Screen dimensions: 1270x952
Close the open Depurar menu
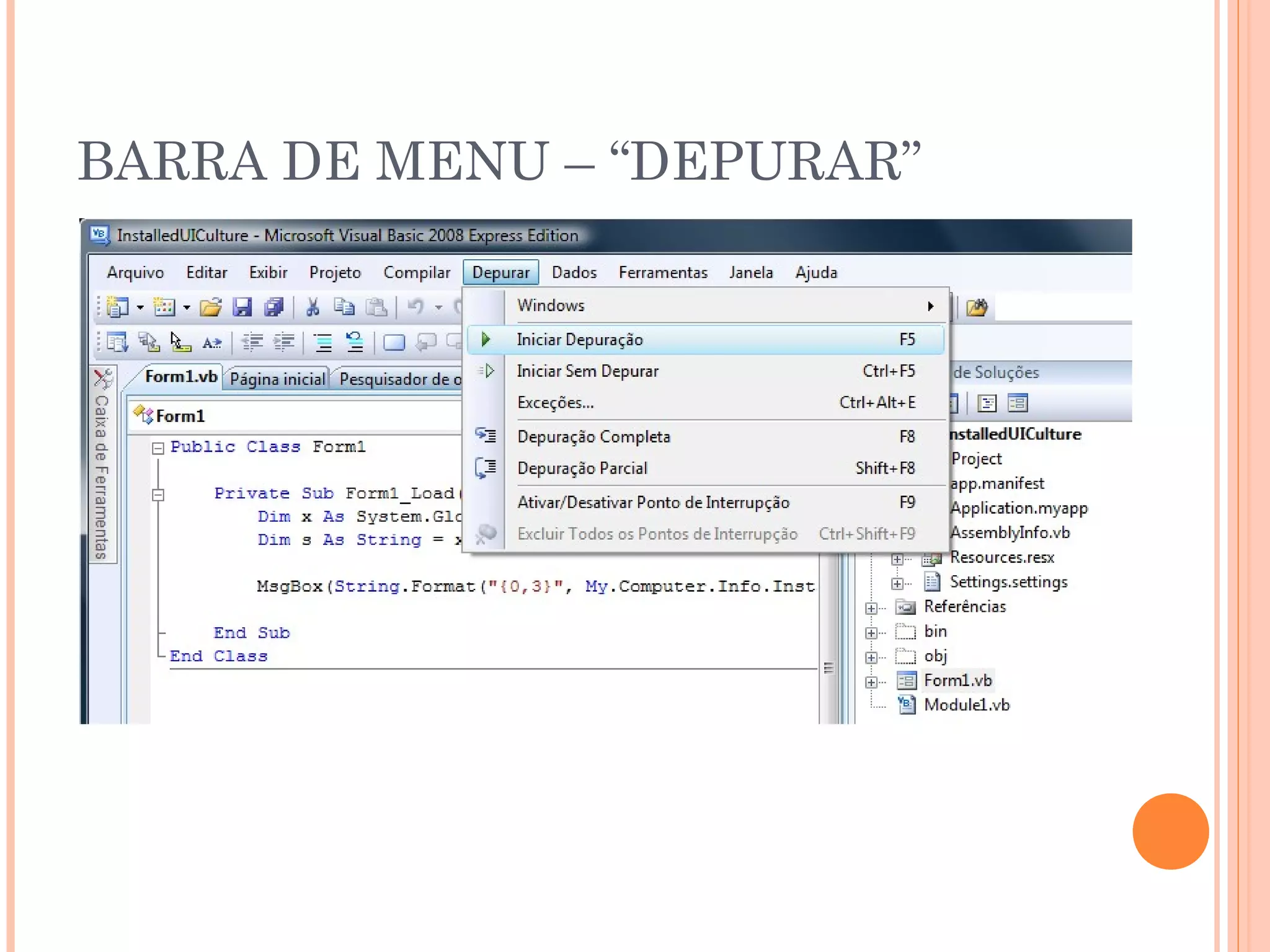[x=501, y=273]
